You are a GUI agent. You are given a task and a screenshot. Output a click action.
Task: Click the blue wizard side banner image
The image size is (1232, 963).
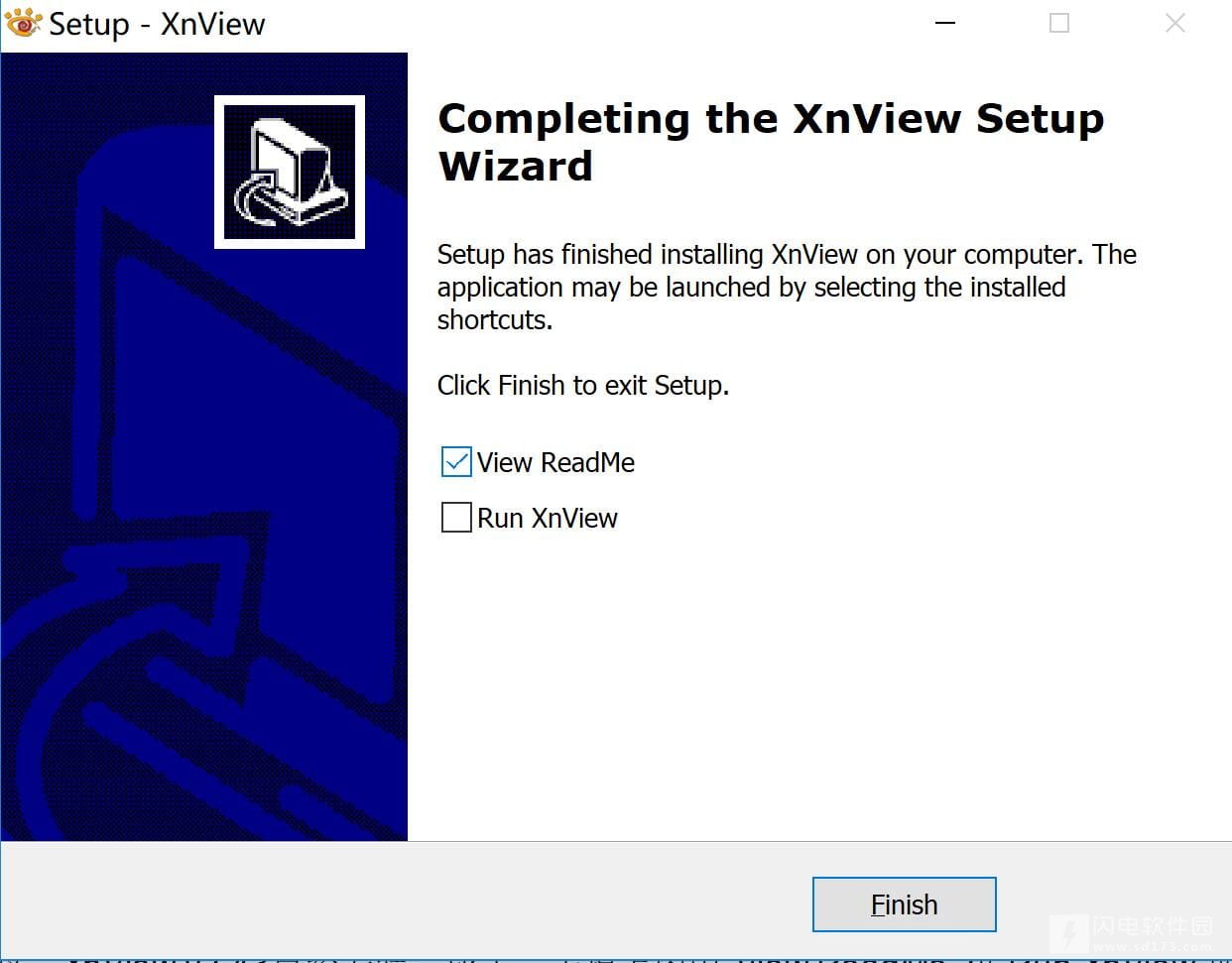(204, 446)
